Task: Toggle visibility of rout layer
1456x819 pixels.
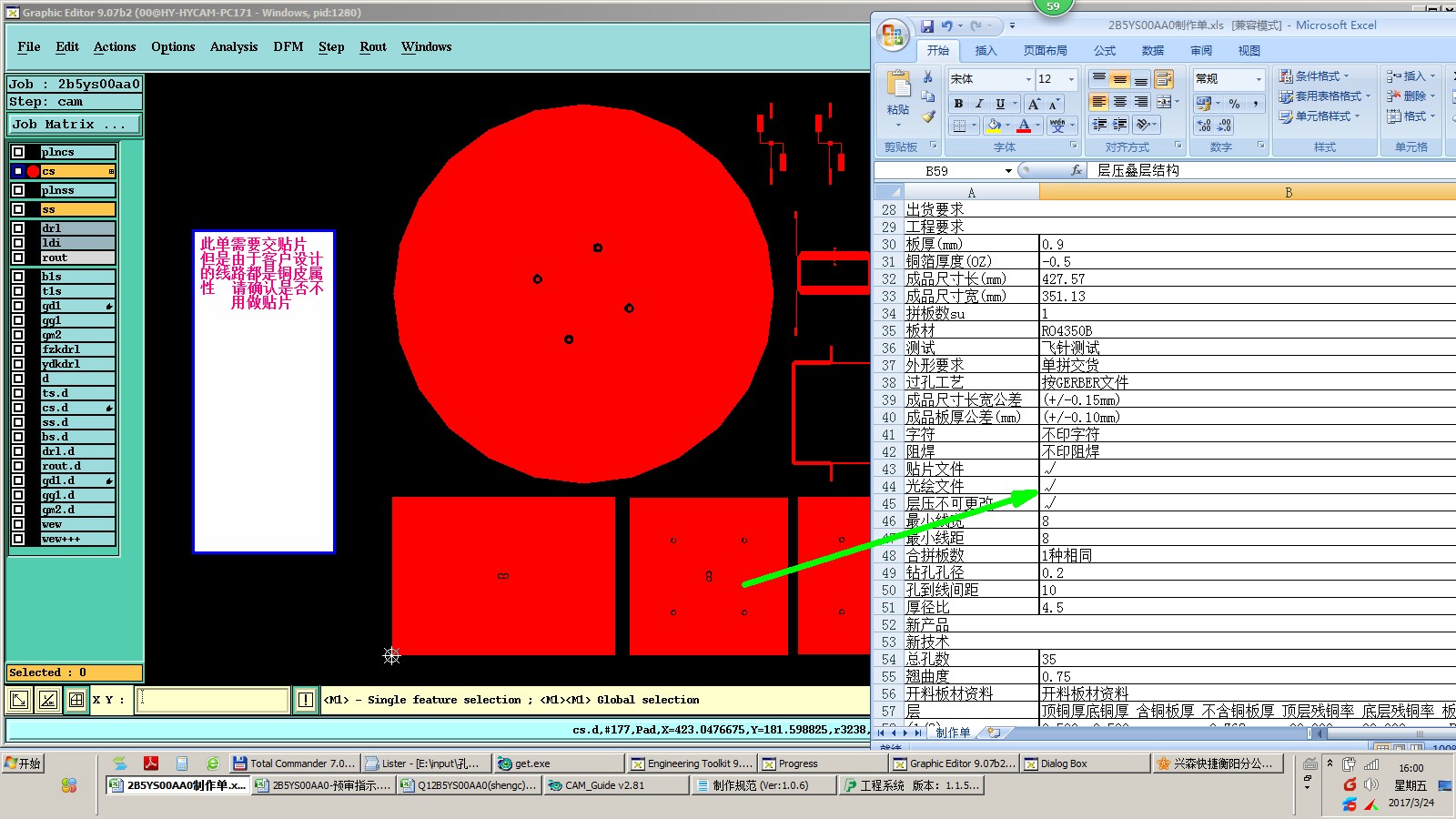Action: tap(18, 258)
